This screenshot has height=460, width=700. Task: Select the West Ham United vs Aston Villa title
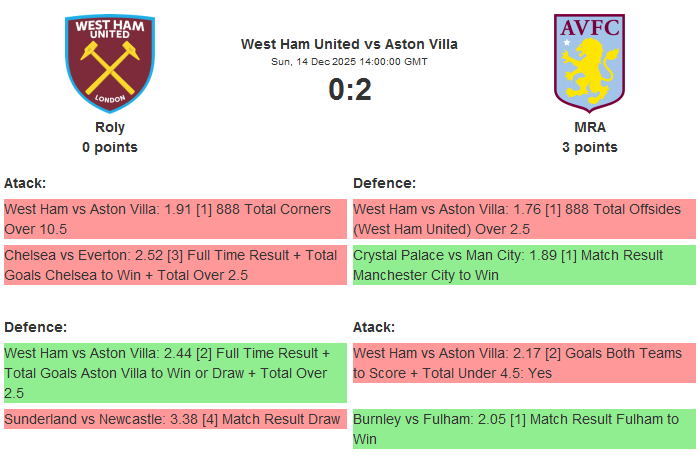[x=349, y=44]
